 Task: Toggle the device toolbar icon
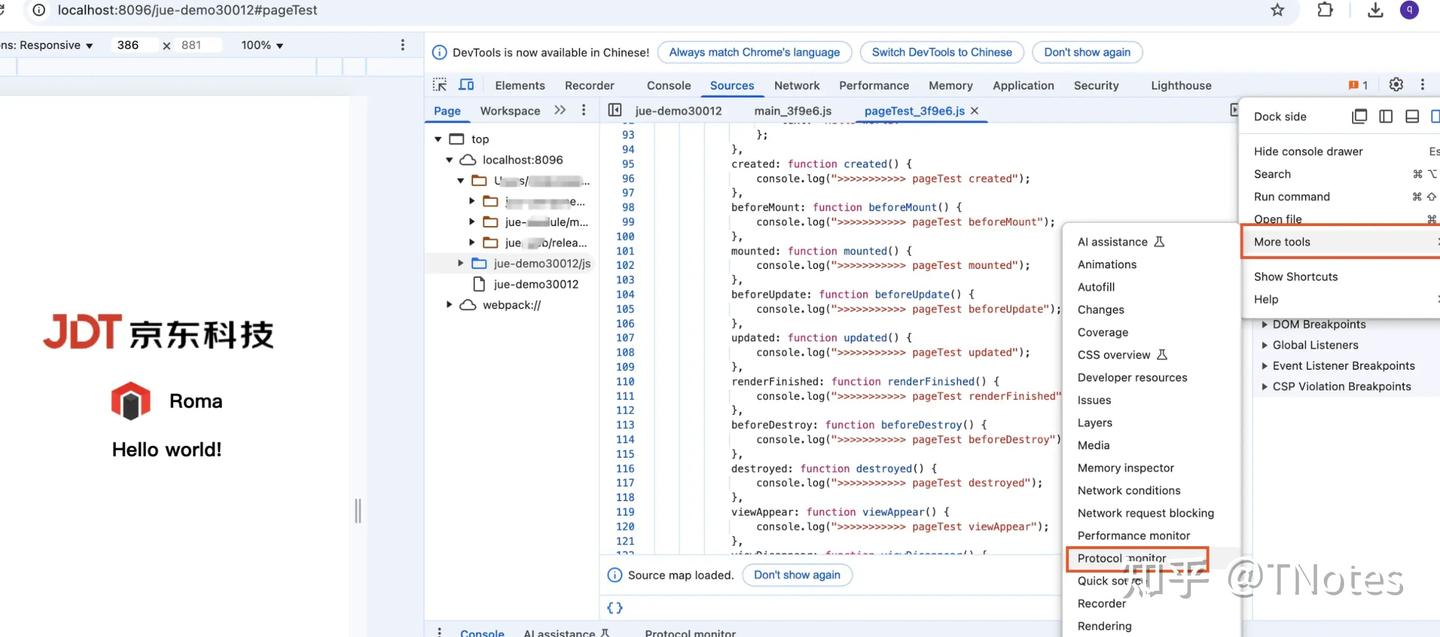(x=466, y=85)
